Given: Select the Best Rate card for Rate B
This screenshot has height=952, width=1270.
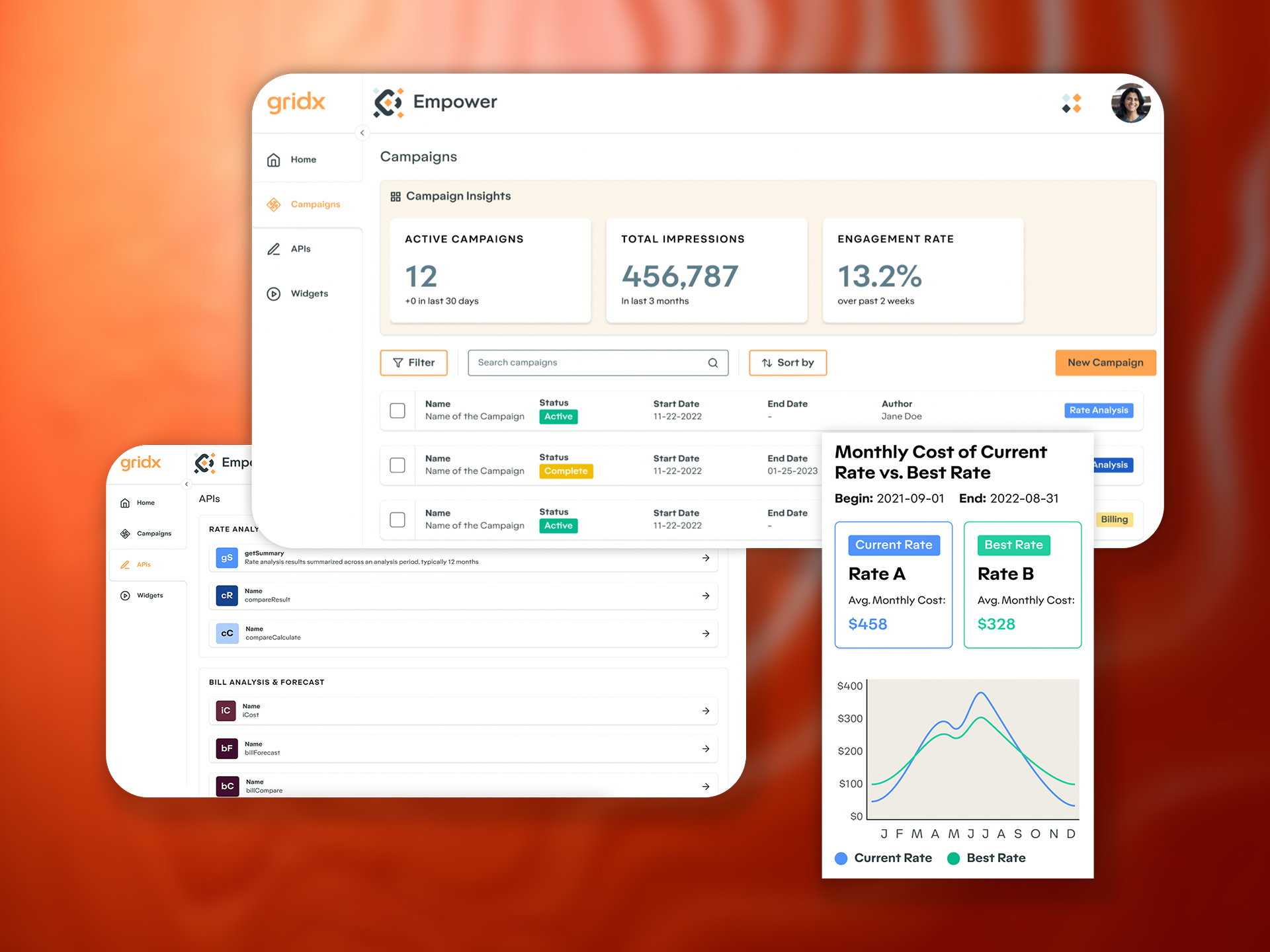Looking at the screenshot, I should tap(1023, 585).
